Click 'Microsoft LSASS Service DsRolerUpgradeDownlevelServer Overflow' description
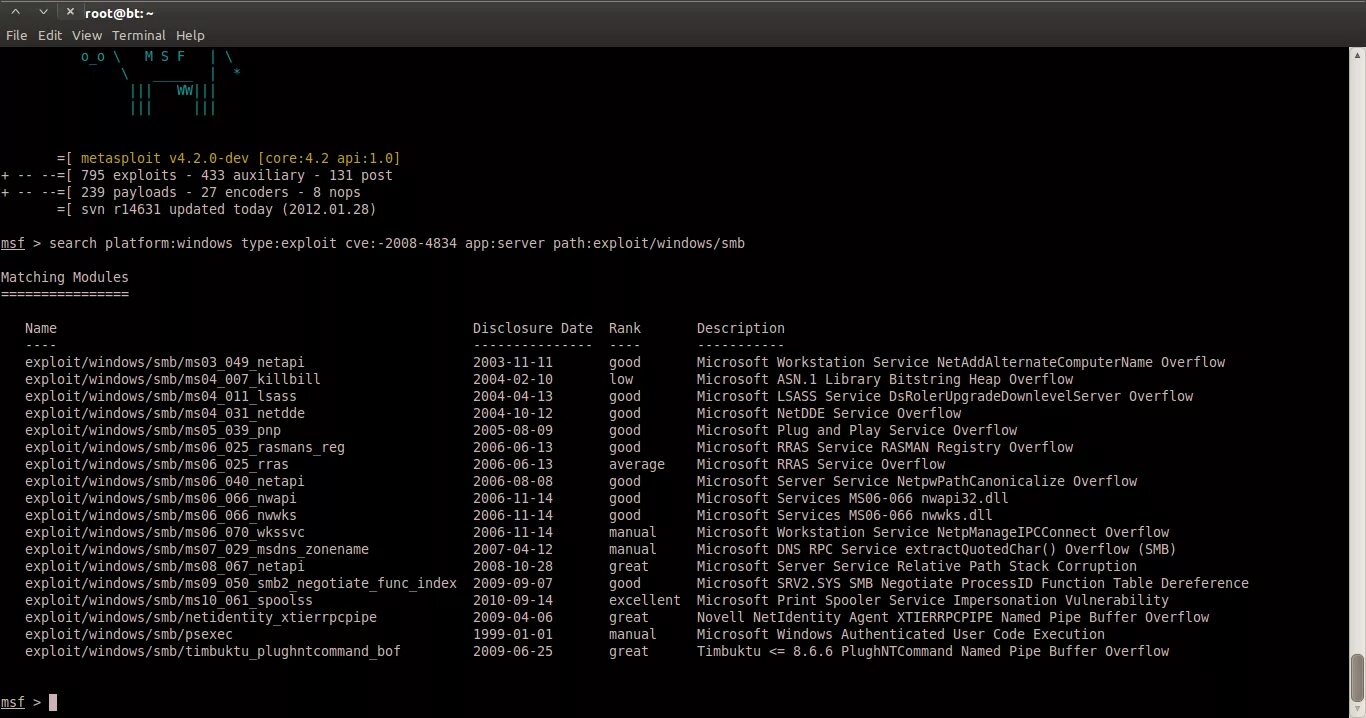Viewport: 1366px width, 718px height. tap(945, 396)
